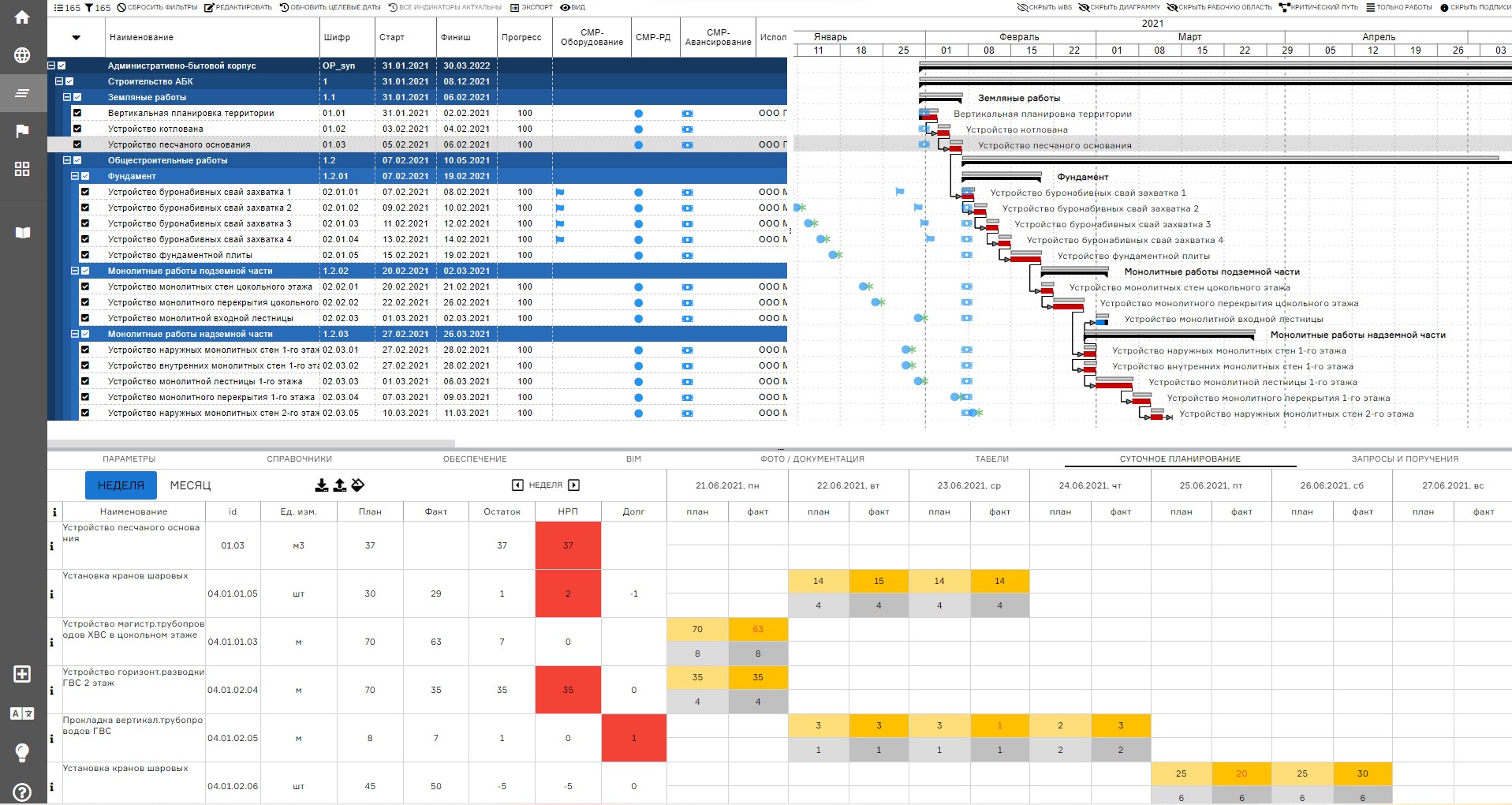Open the globe icon in the sidebar

(x=22, y=55)
